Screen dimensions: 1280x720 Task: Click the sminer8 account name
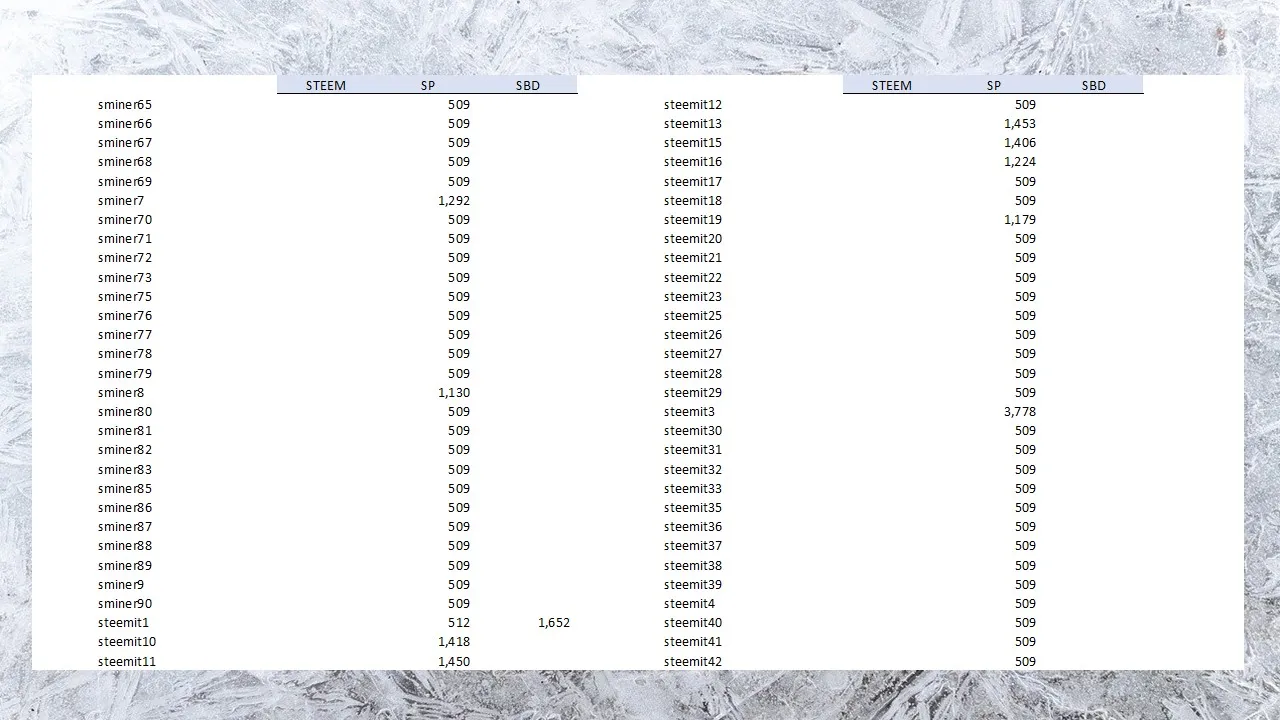(x=121, y=392)
